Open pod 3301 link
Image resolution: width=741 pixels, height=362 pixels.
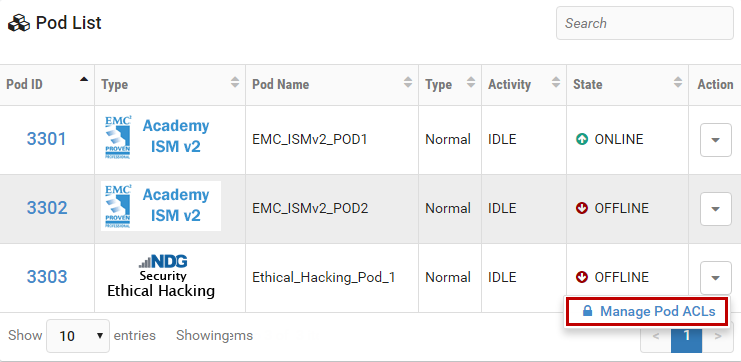(46, 139)
